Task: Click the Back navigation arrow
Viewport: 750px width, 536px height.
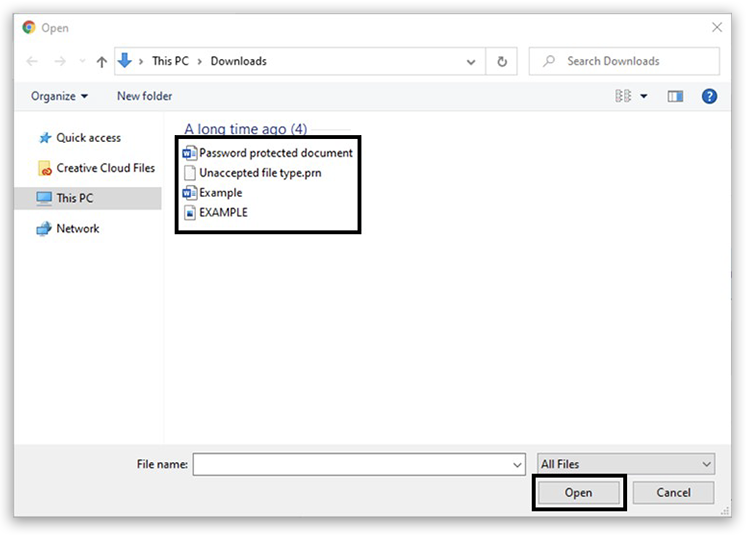Action: tap(32, 62)
